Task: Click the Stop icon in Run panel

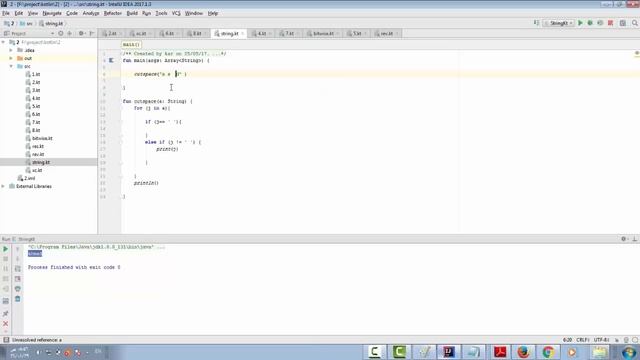Action: tap(6, 259)
